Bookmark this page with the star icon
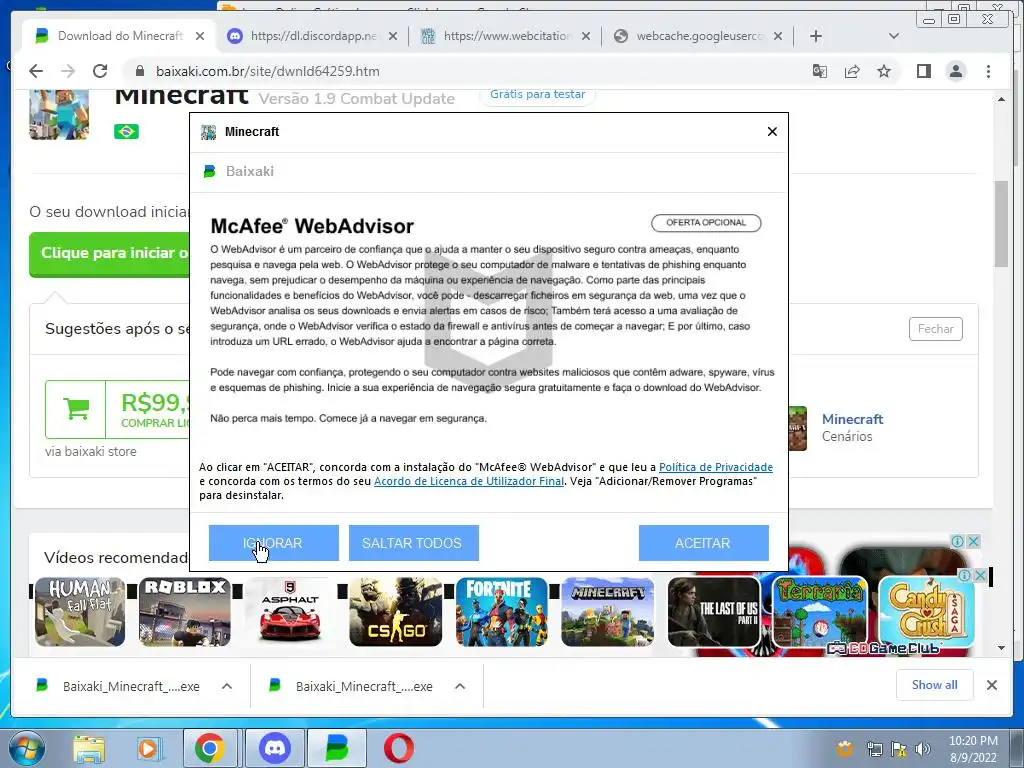Viewport: 1024px width, 768px height. [884, 71]
